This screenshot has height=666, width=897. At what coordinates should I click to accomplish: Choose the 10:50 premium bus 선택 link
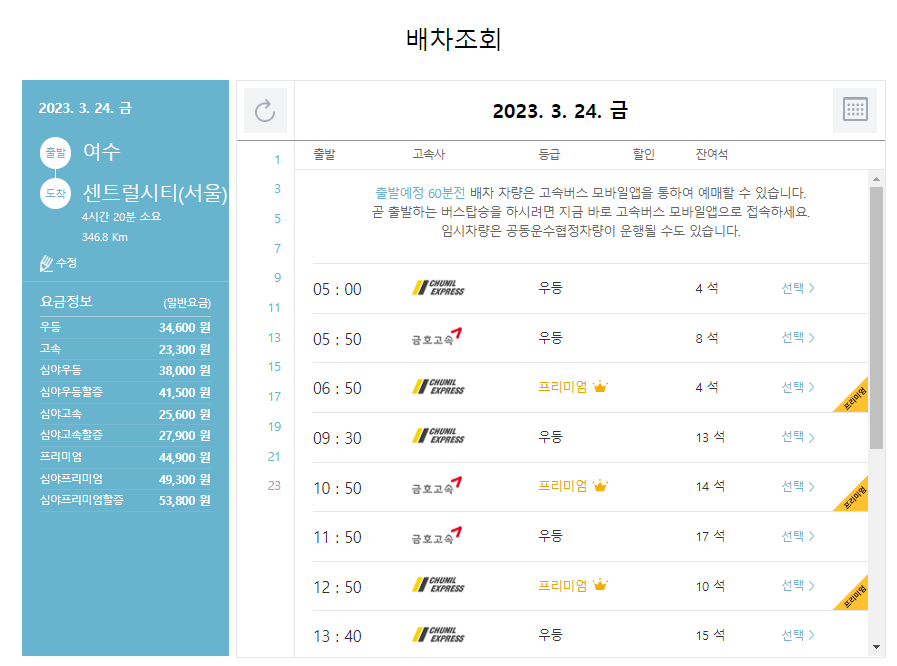[797, 486]
